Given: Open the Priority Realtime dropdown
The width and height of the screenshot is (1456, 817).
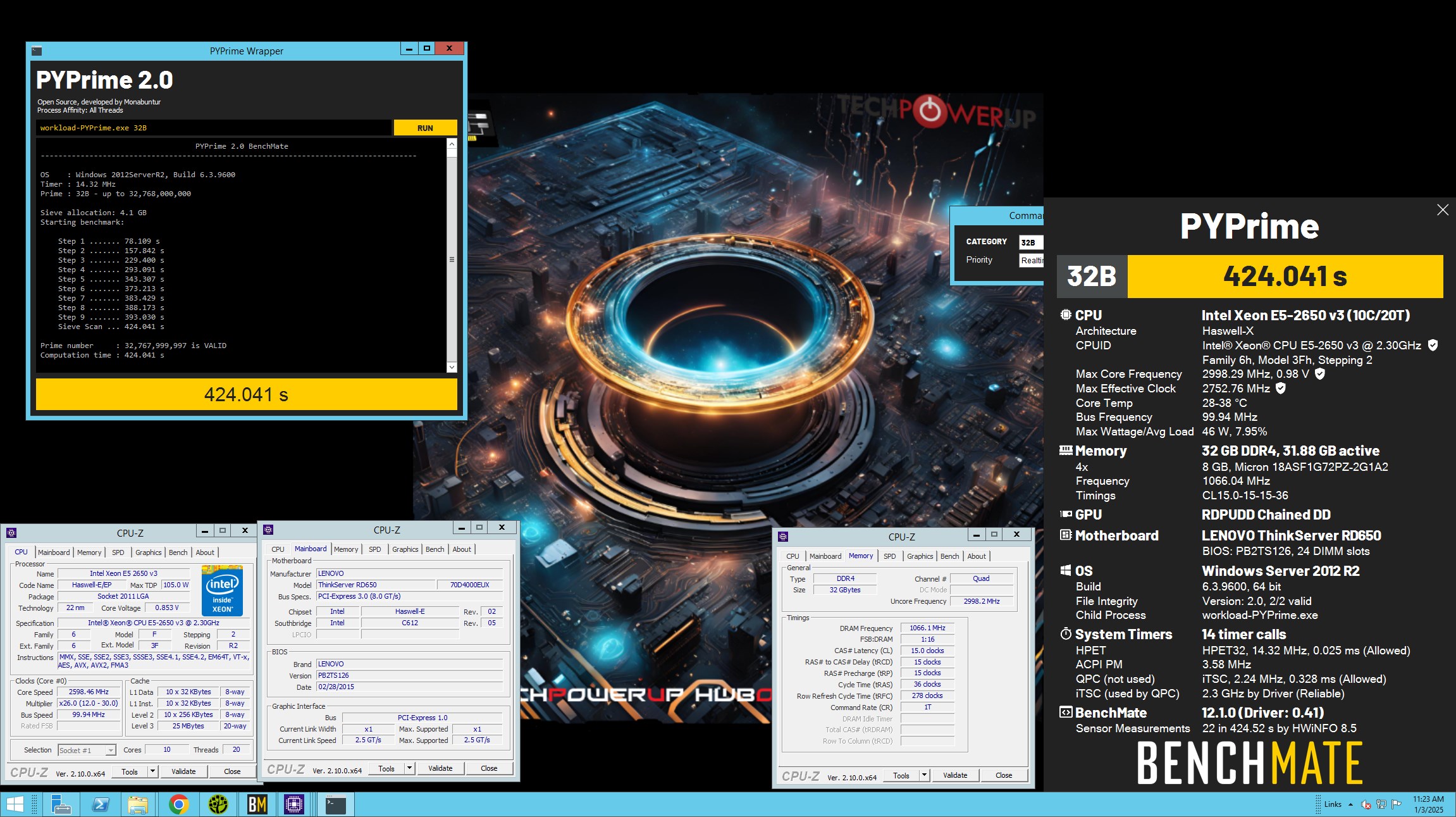Looking at the screenshot, I should 1032,260.
